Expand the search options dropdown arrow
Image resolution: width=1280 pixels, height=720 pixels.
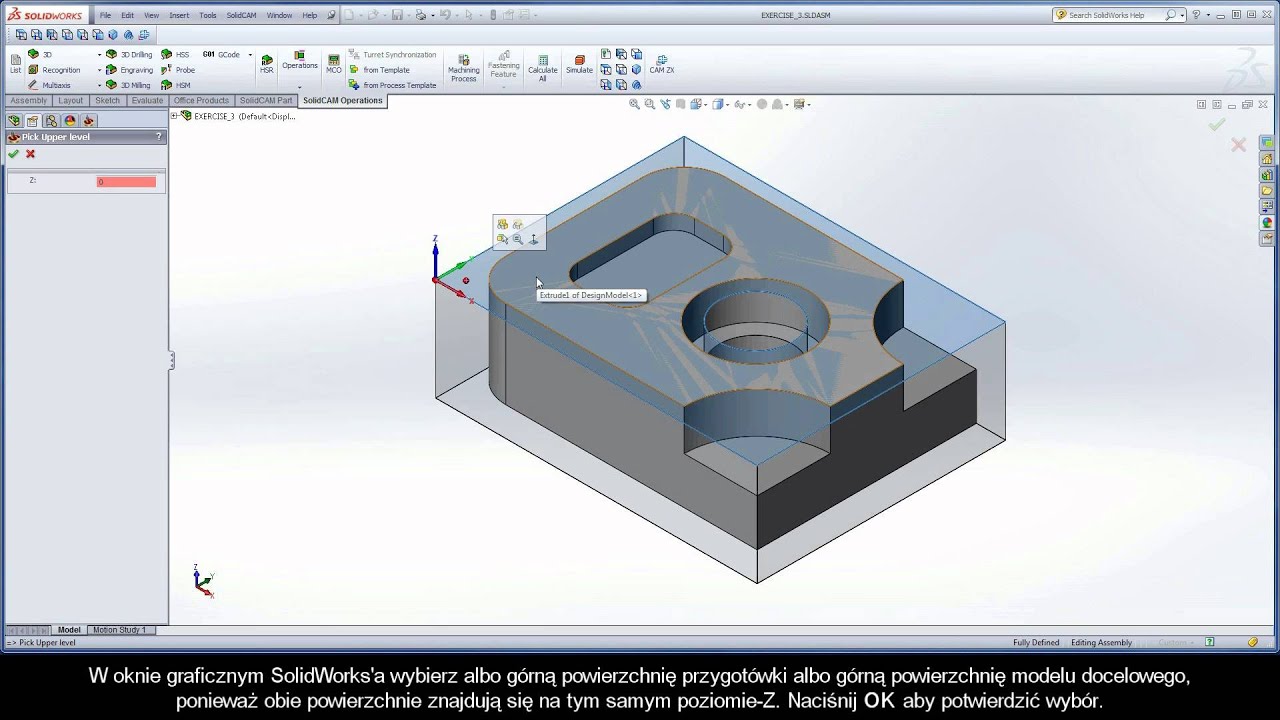pos(1182,15)
